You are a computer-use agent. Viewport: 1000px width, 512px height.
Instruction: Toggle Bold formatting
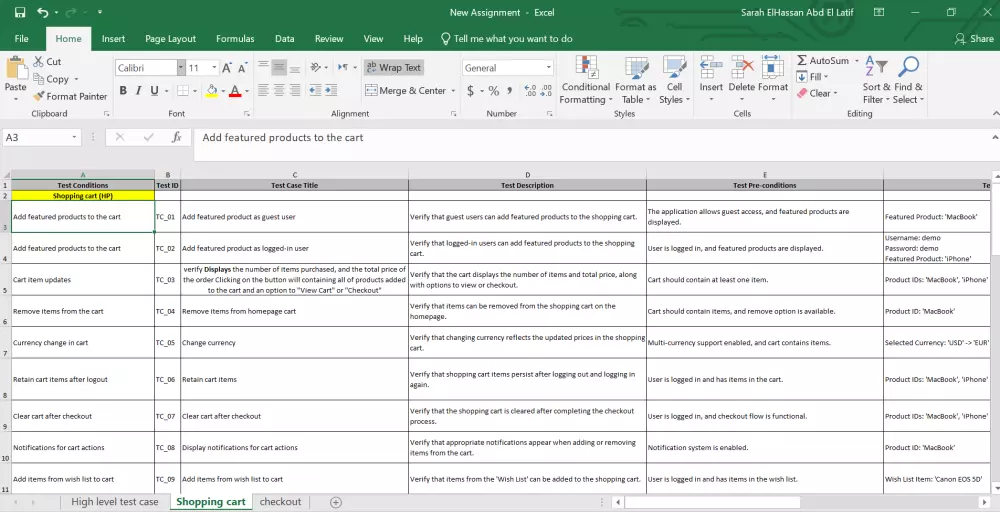click(124, 91)
